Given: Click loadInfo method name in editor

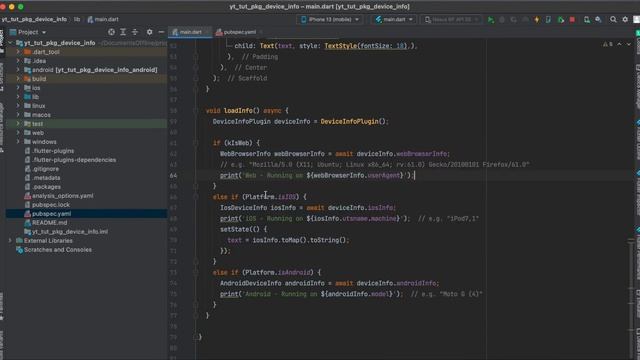Looking at the screenshot, I should pyautogui.click(x=238, y=111).
